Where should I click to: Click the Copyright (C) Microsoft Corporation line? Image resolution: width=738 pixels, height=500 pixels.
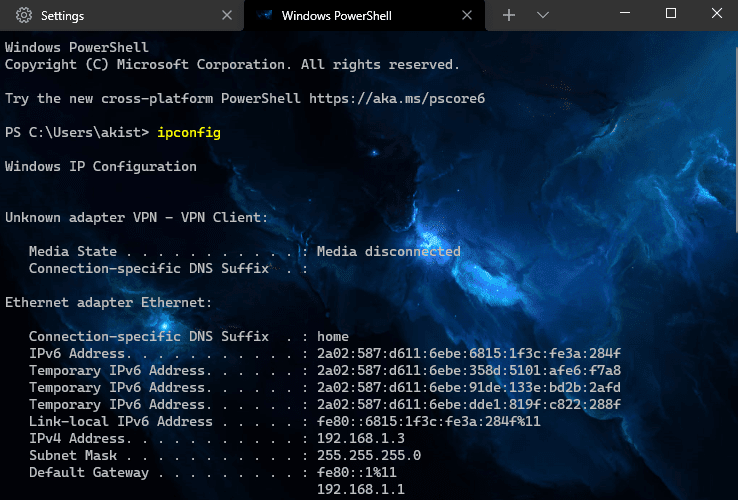(232, 65)
